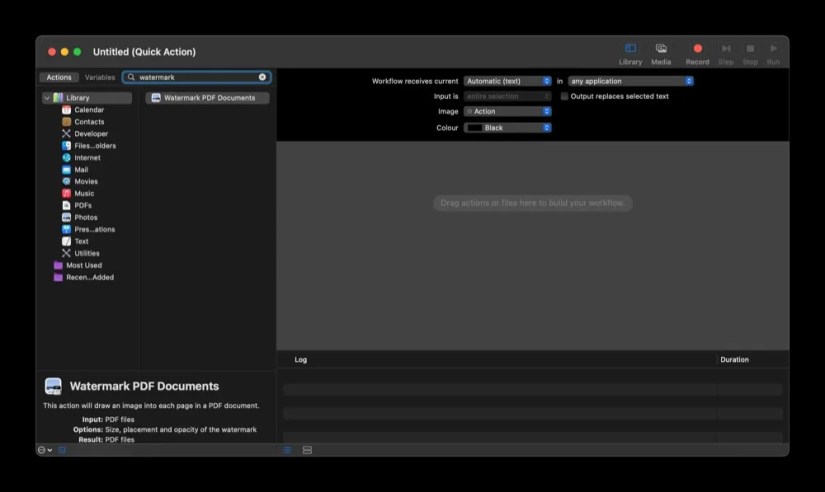Open the Workflow receives current dropdown
The height and width of the screenshot is (492, 825).
tap(508, 81)
